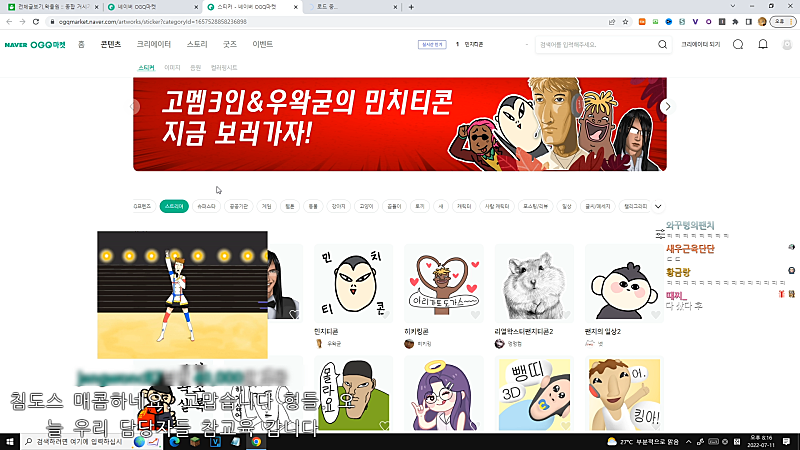Open the purple-haired angel sticker thumbnail
This screenshot has width=800, height=450.
tap(443, 394)
